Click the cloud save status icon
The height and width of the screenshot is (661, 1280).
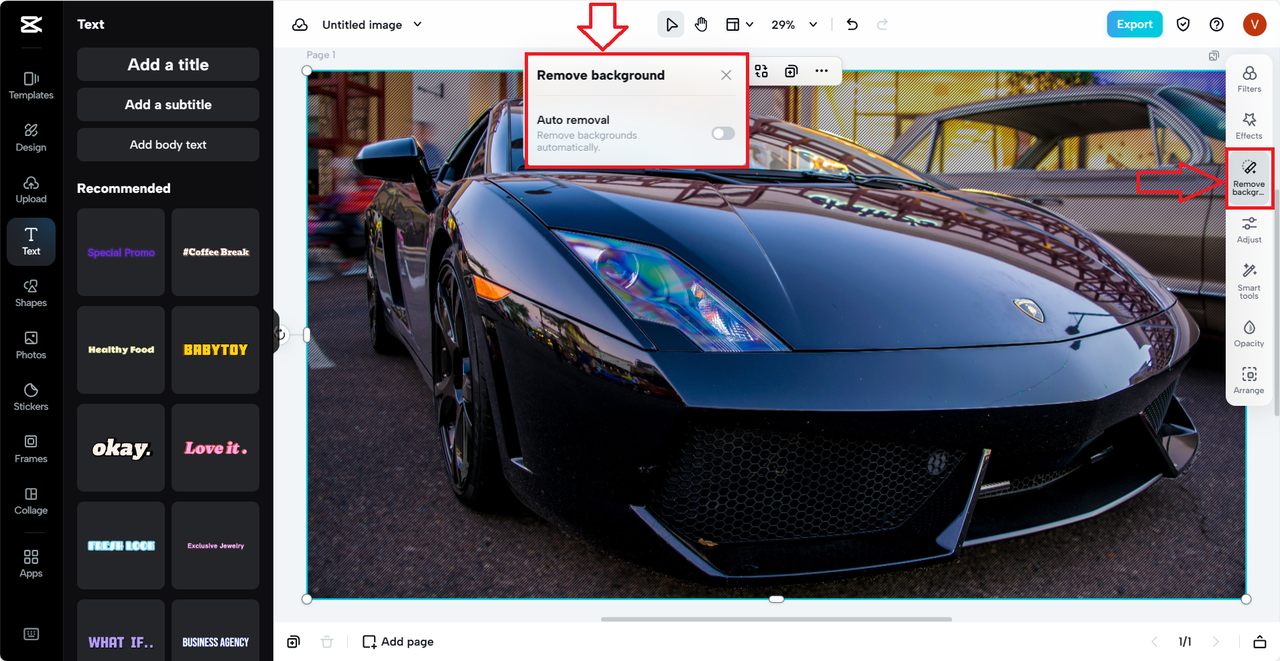(x=300, y=25)
